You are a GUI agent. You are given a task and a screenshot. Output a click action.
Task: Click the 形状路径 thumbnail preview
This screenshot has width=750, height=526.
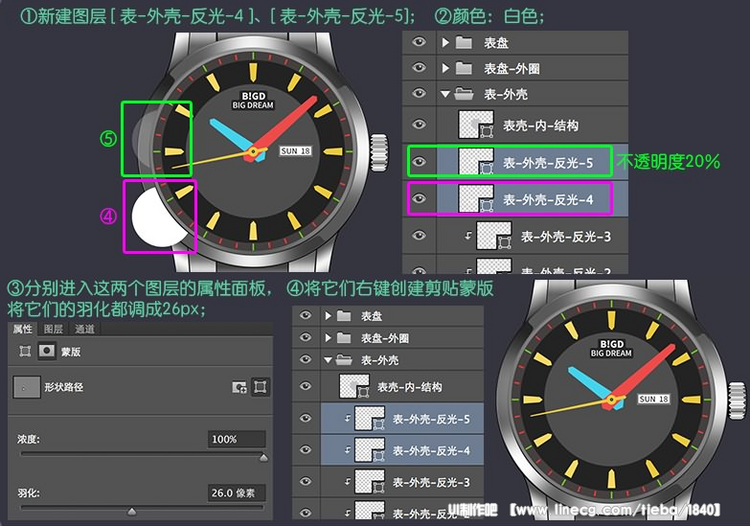pyautogui.click(x=26, y=387)
